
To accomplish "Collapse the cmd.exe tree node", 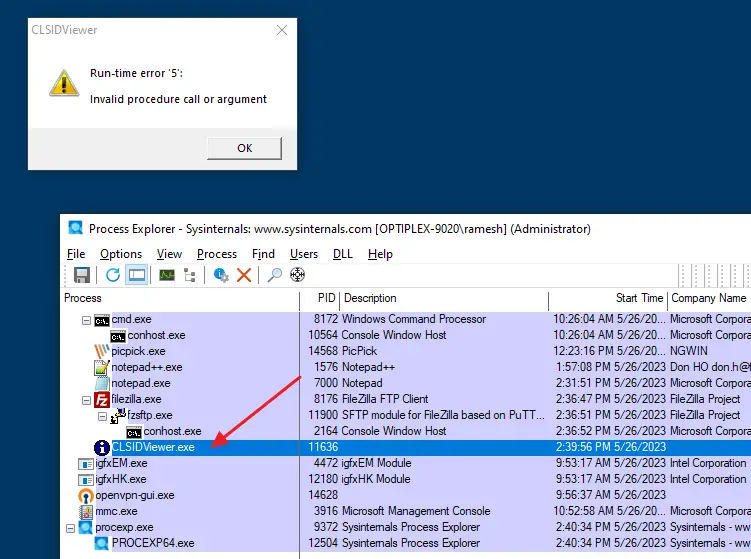I will [86, 320].
